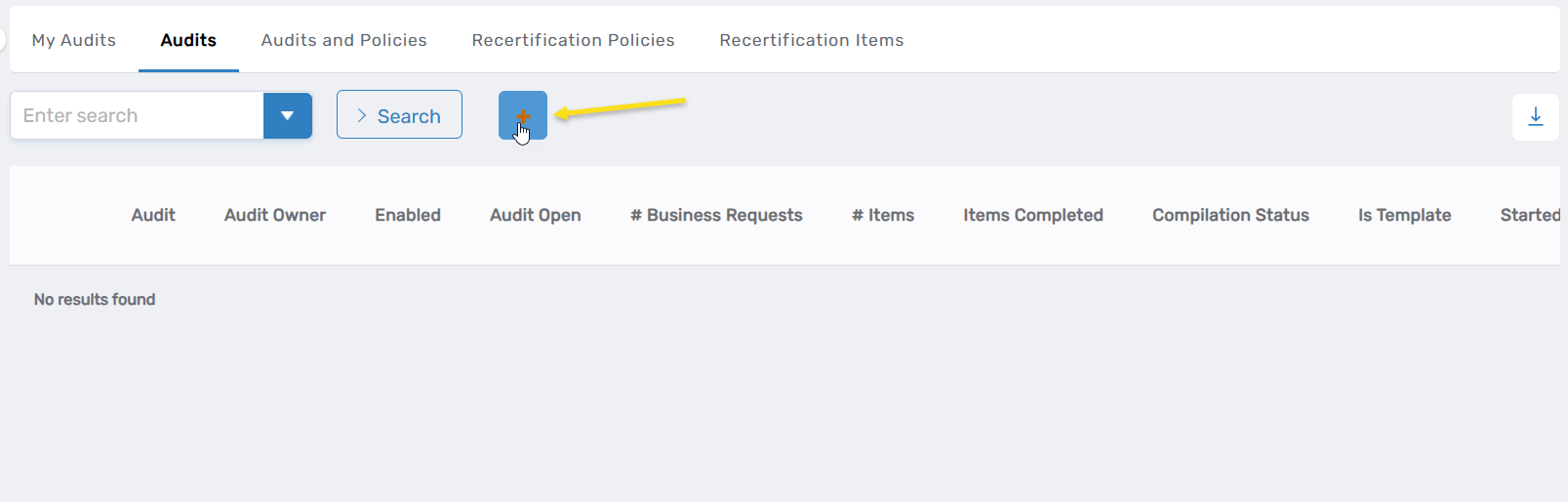Screen dimensions: 1568x502
Task: Go to Recertification Policies tab
Action: pyautogui.click(x=573, y=40)
